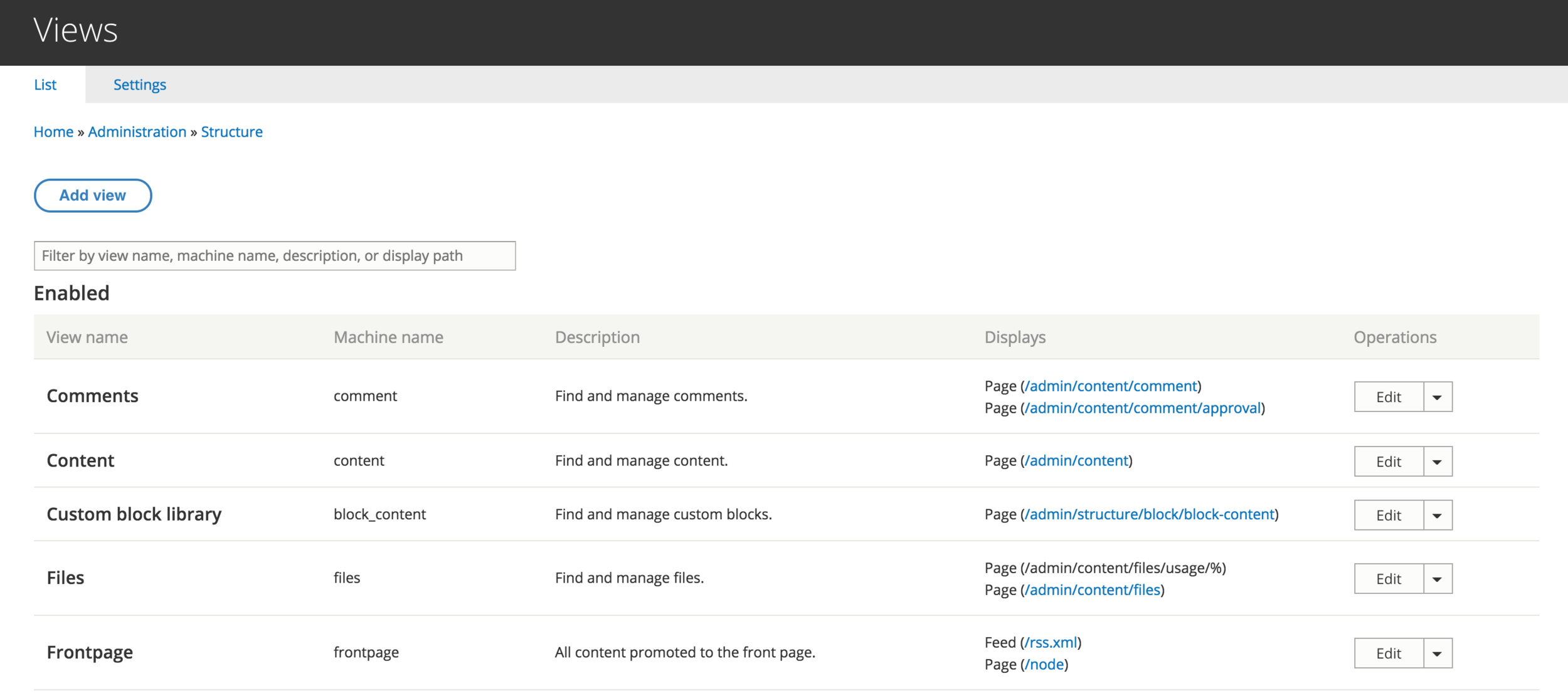Image resolution: width=1568 pixels, height=698 pixels.
Task: Expand the Files row operations dropdown arrow
Action: point(1437,579)
